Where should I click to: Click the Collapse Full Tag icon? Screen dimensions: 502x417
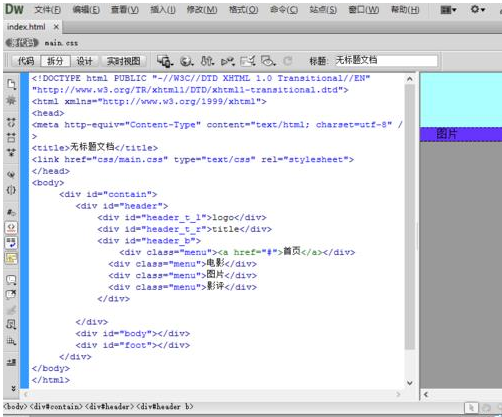(x=11, y=123)
